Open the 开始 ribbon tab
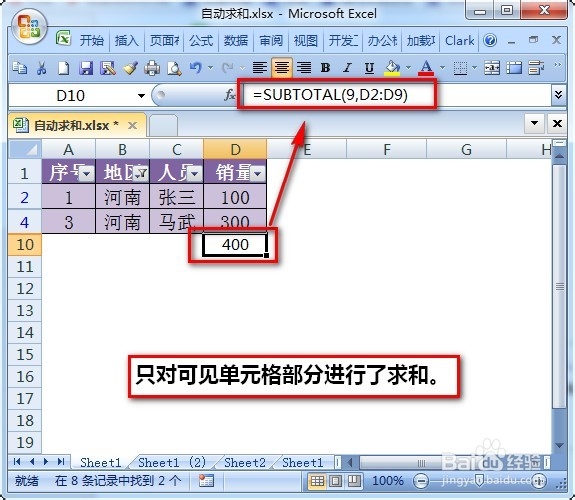Image resolution: width=575 pixels, height=500 pixels. coord(92,41)
